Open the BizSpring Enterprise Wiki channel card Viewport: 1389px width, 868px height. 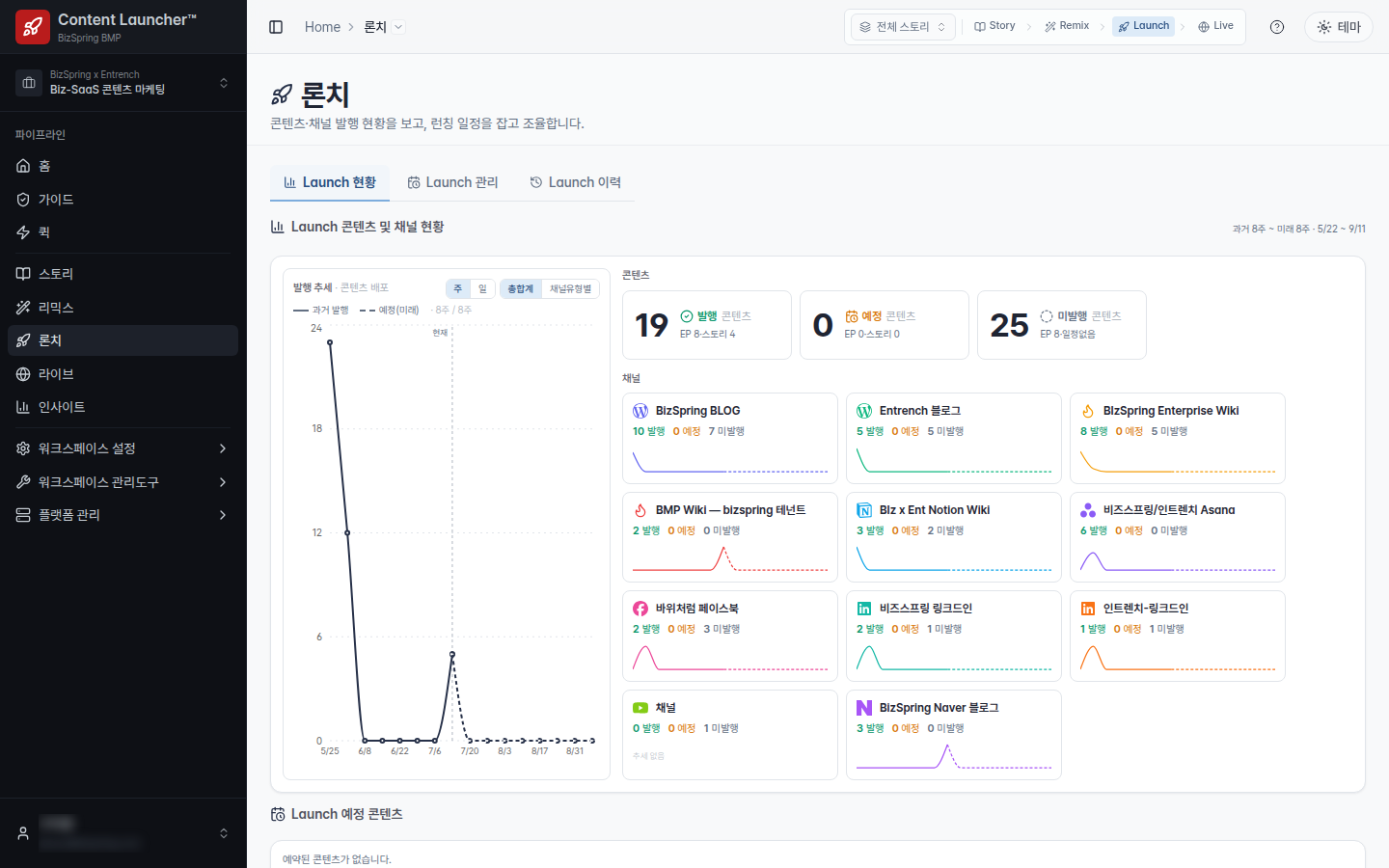(1178, 438)
